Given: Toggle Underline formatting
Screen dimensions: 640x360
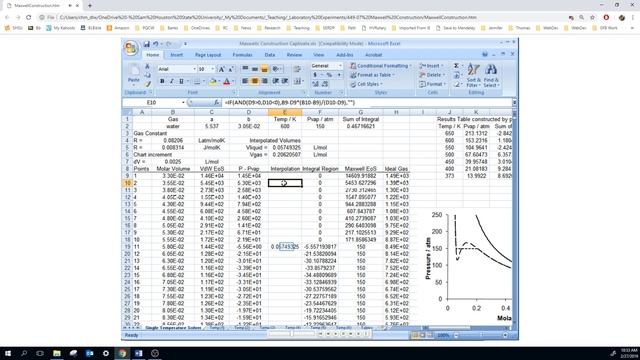Looking at the screenshot, I should pos(181,81).
